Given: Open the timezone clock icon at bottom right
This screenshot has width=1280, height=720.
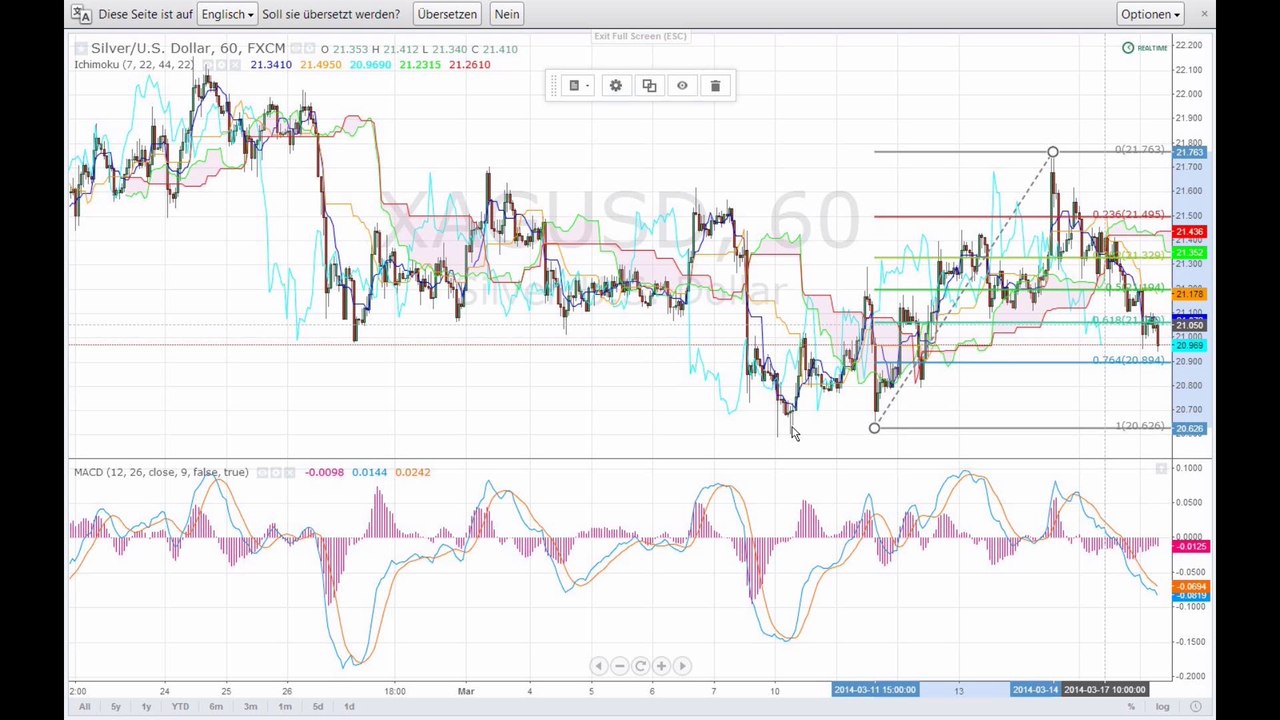Looking at the screenshot, I should 1195,707.
